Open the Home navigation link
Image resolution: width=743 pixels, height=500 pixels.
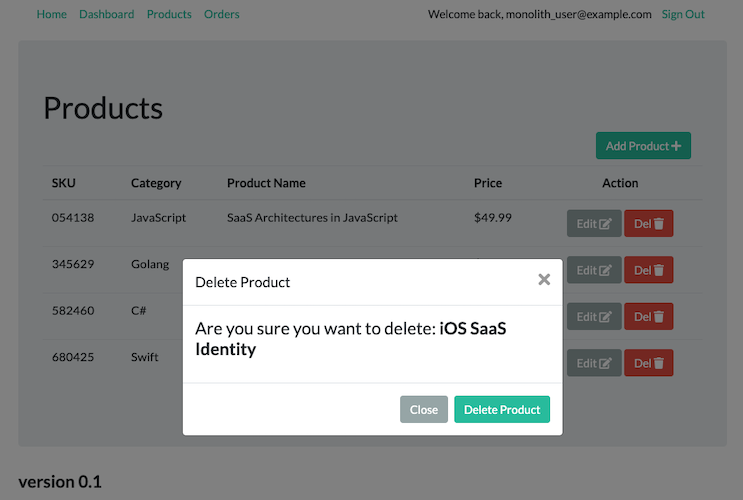click(52, 14)
